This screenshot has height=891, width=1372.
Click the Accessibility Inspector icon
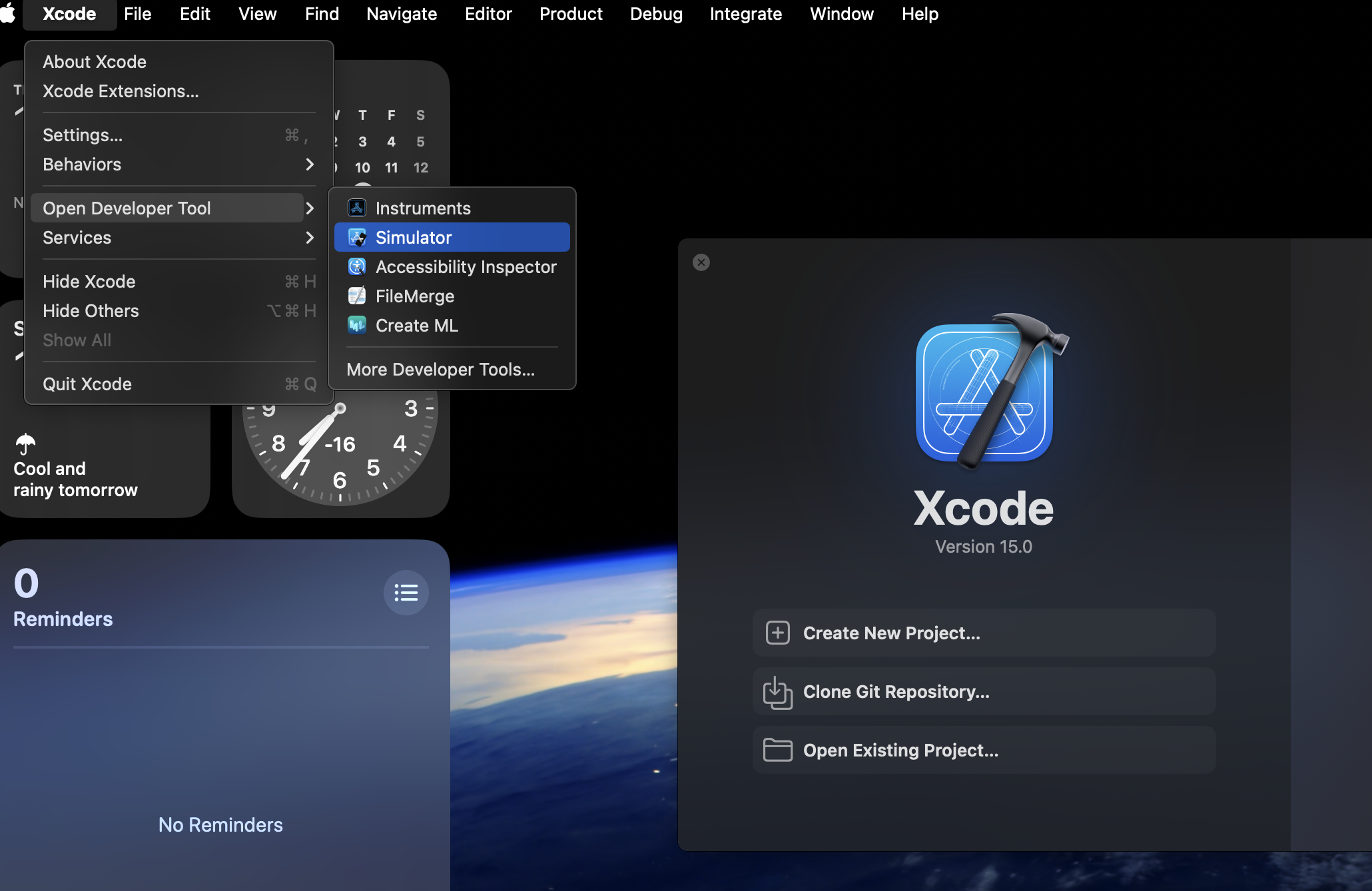click(x=357, y=266)
